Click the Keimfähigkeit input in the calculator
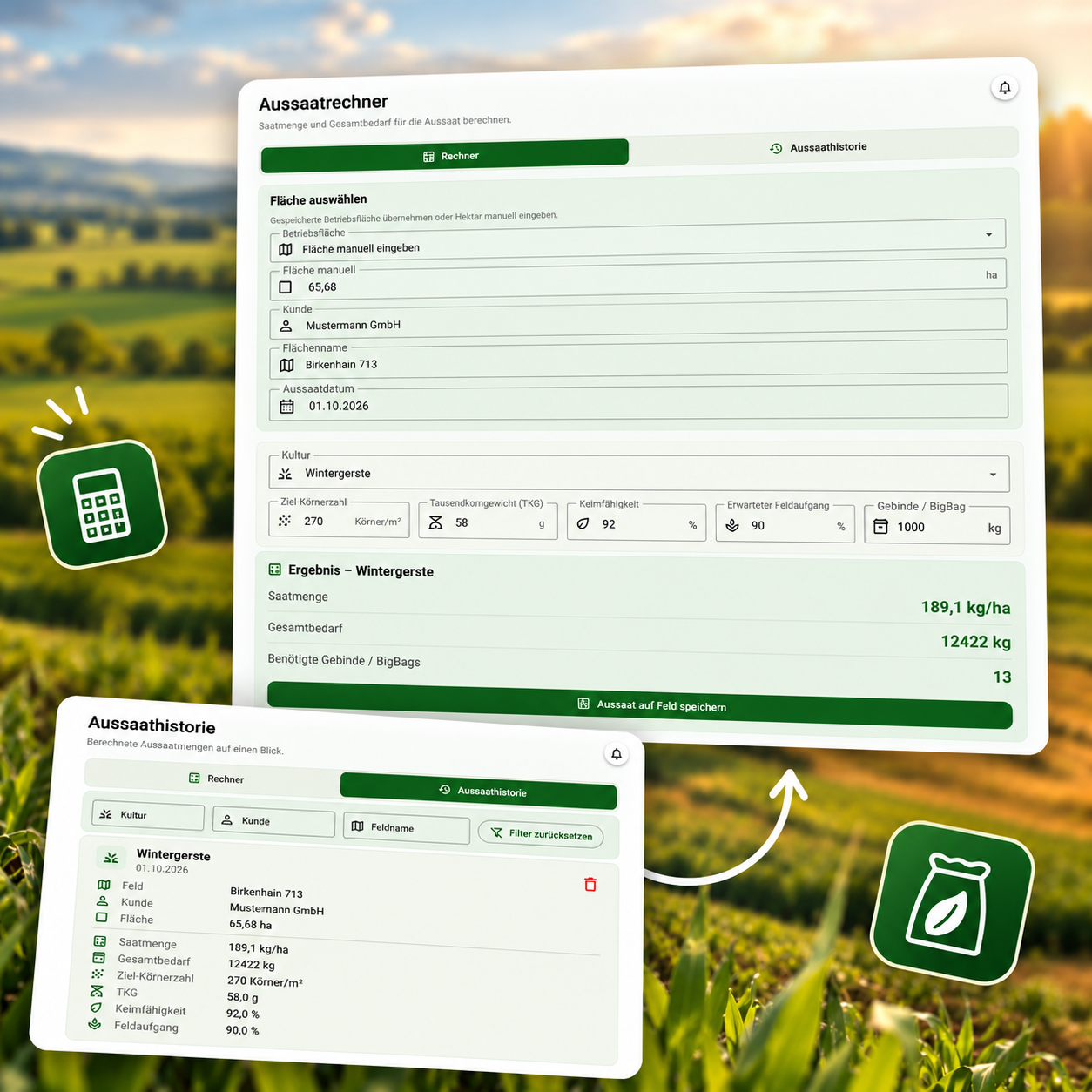The height and width of the screenshot is (1092, 1092). pos(637,522)
